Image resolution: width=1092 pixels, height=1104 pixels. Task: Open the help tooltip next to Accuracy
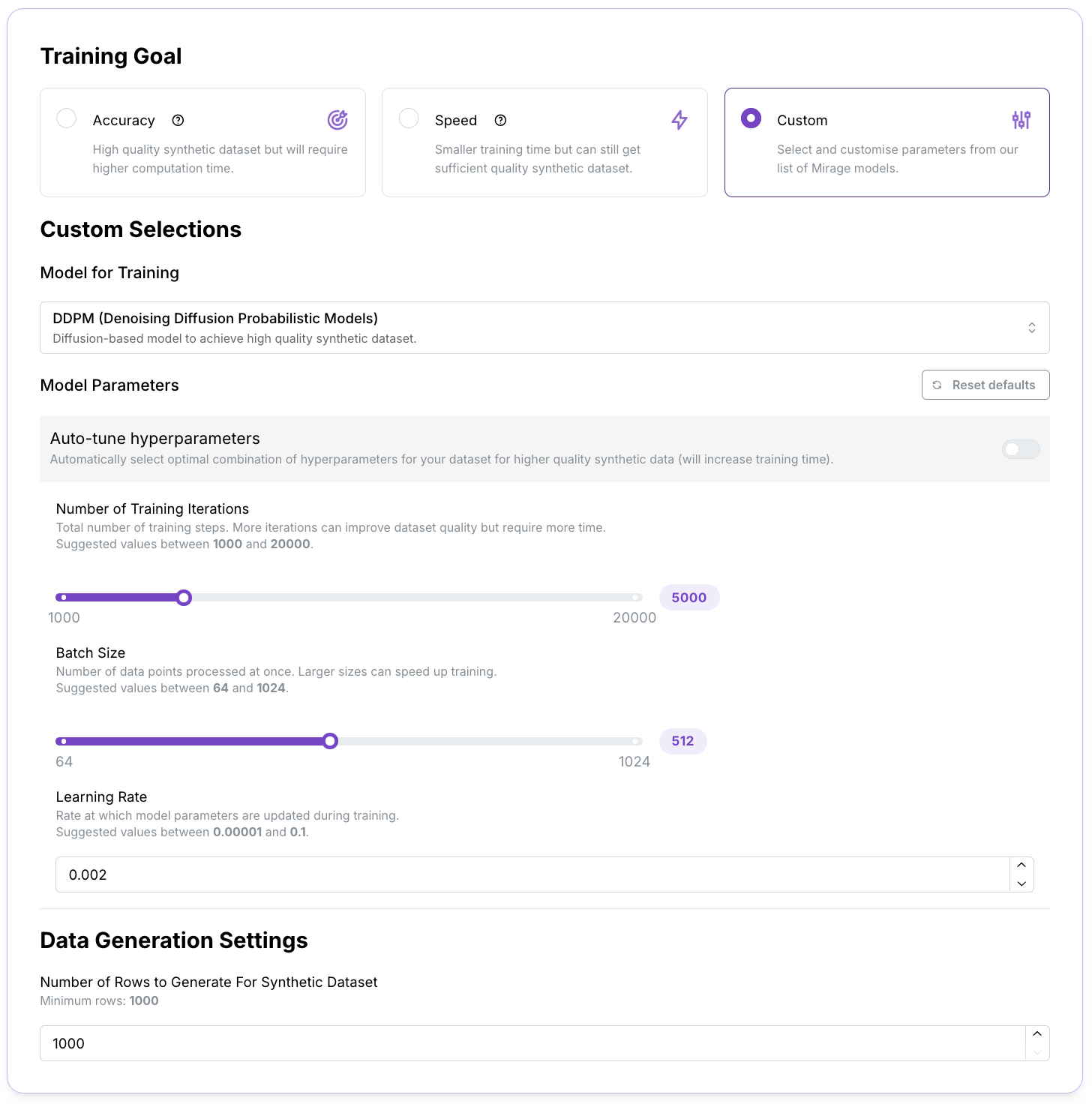pos(178,120)
